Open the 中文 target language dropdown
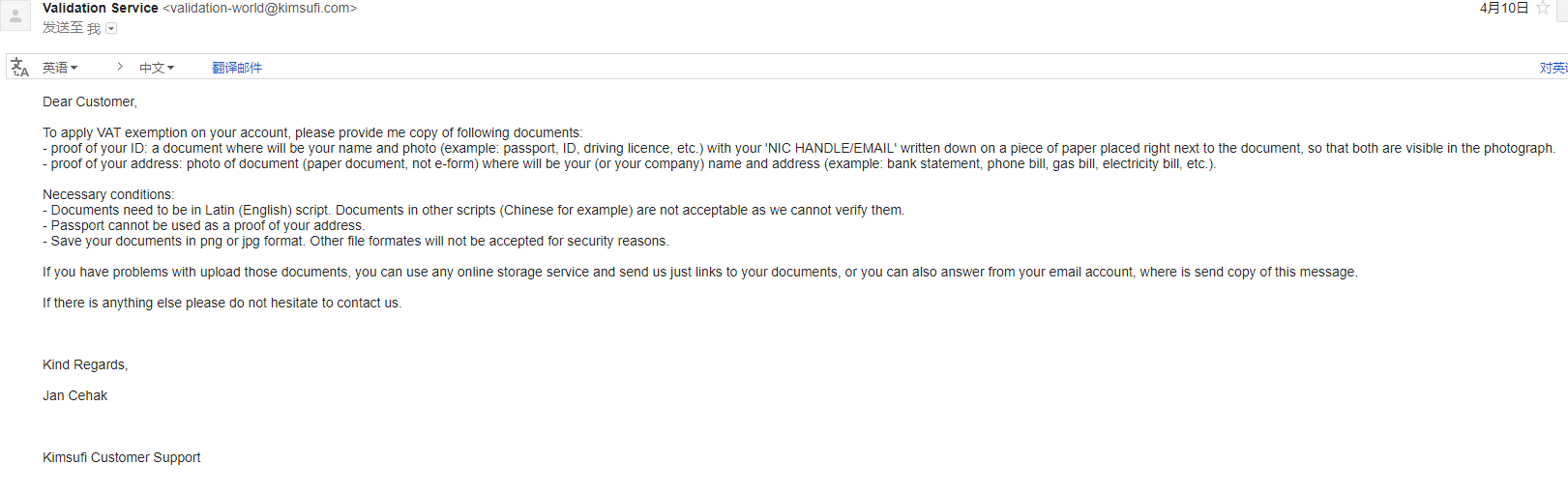1568x493 pixels. [157, 68]
